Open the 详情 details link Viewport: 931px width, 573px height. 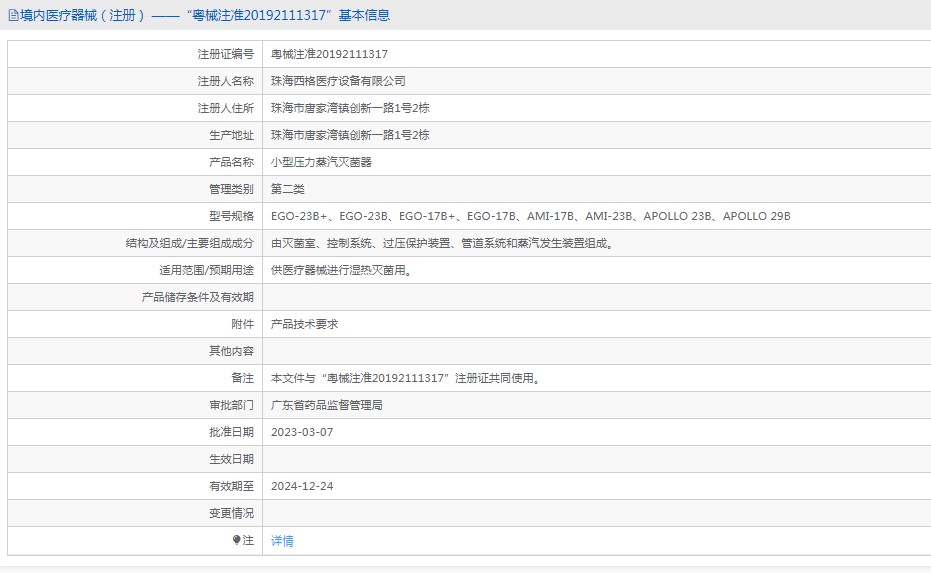click(x=282, y=541)
